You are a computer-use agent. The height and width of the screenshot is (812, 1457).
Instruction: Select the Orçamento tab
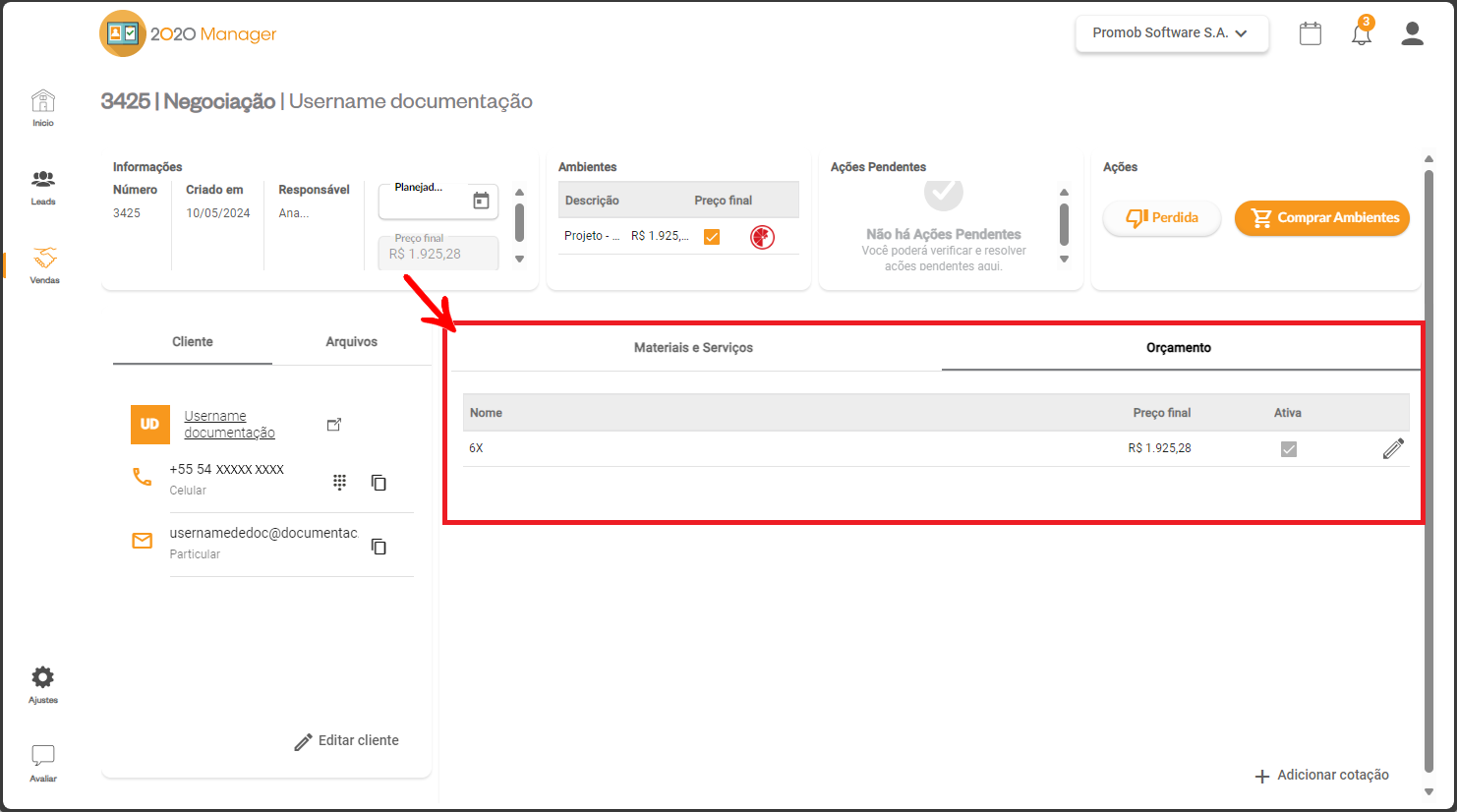[1179, 348]
